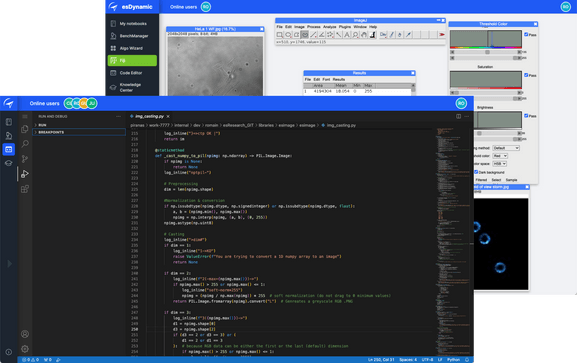
Task: Select the Angle tool in ImageJ
Action: click(x=322, y=35)
